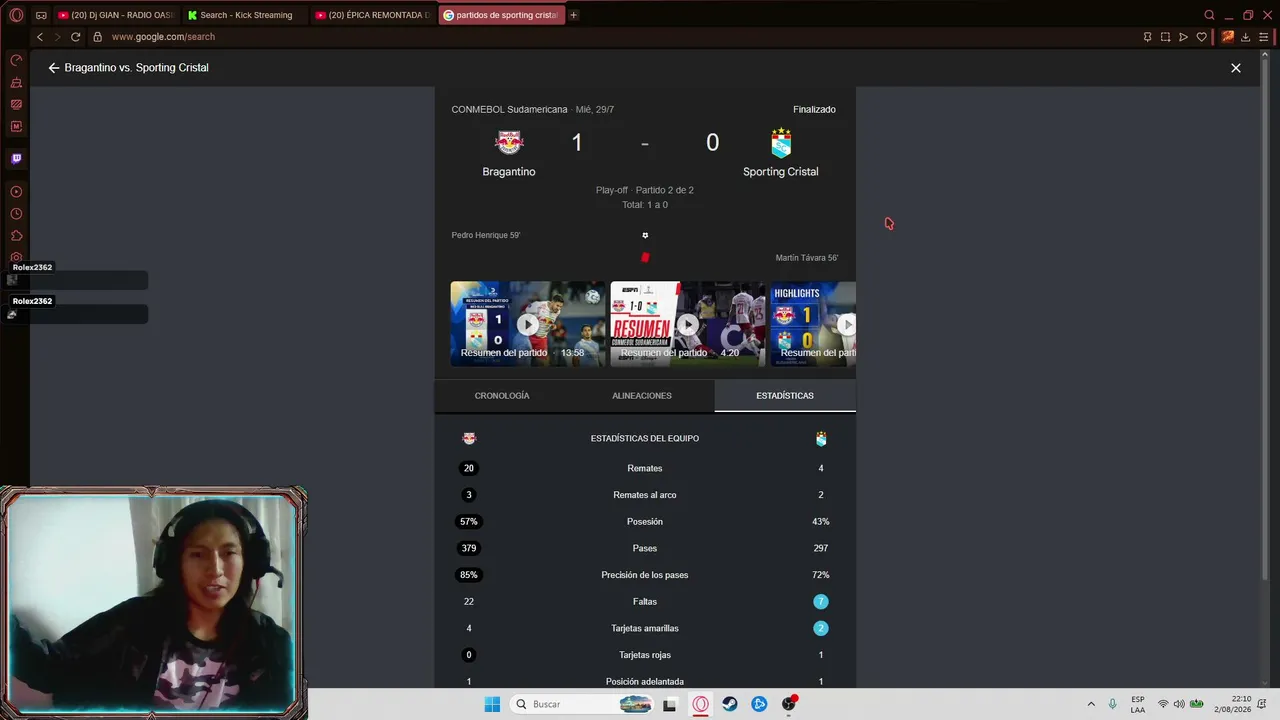Click the taskbar search box Buscar
The height and width of the screenshot is (720, 1280).
583,704
